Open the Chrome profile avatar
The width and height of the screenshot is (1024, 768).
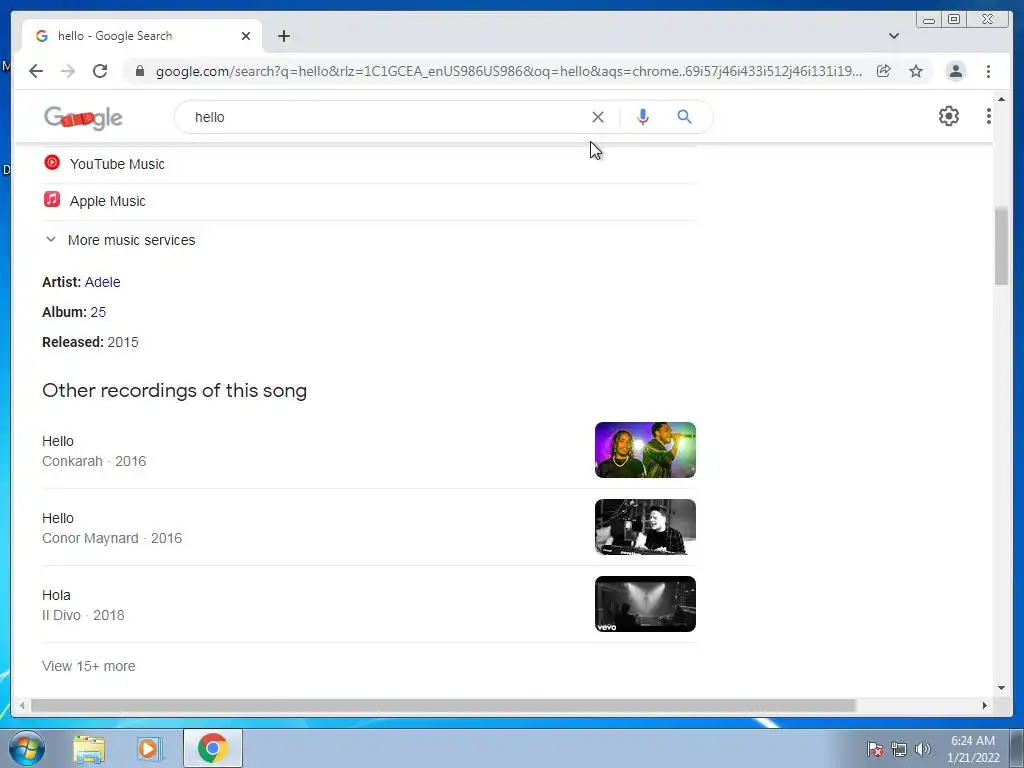coord(955,71)
